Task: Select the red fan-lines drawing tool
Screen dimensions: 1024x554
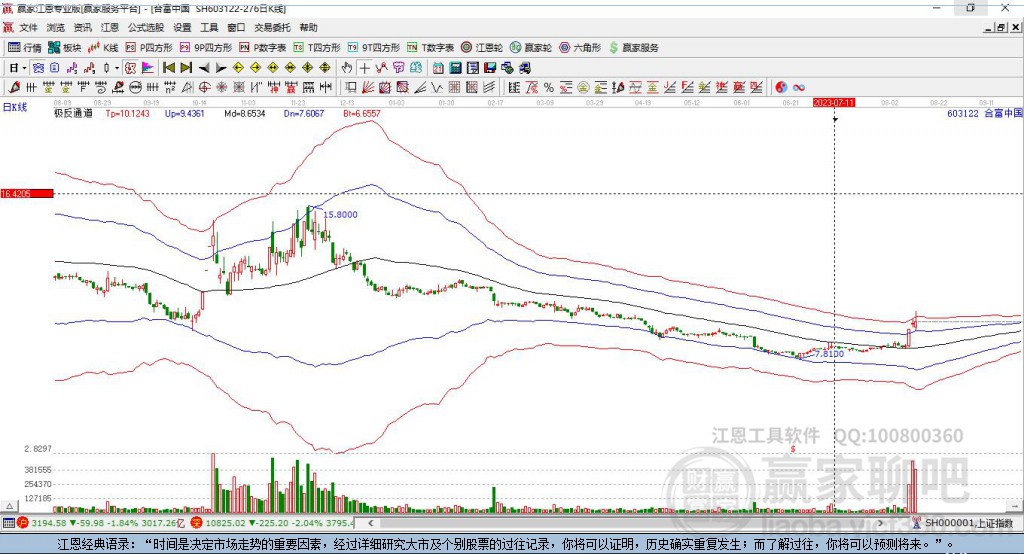Action: click(x=368, y=88)
